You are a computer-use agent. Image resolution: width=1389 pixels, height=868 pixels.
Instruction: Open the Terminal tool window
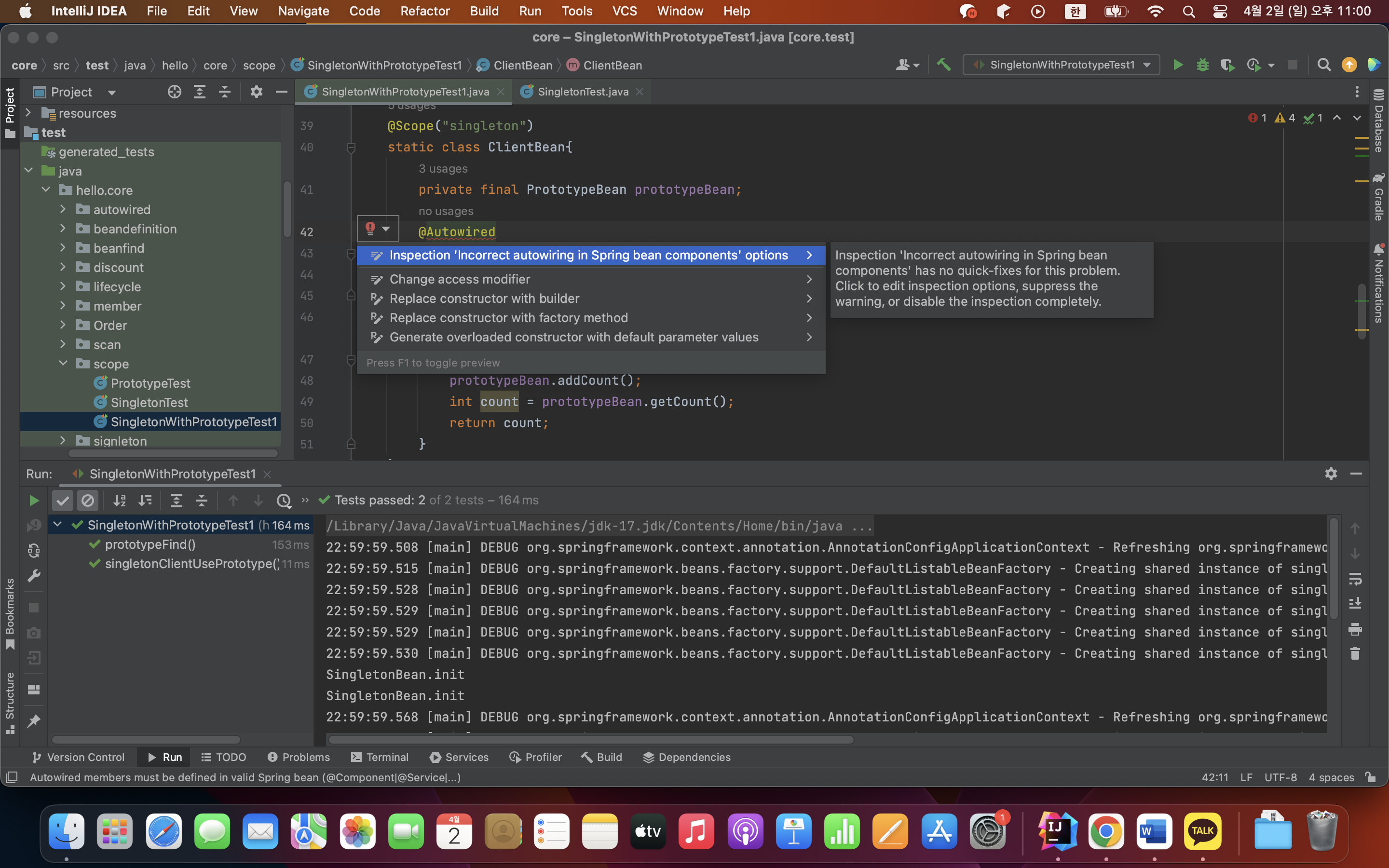point(380,757)
